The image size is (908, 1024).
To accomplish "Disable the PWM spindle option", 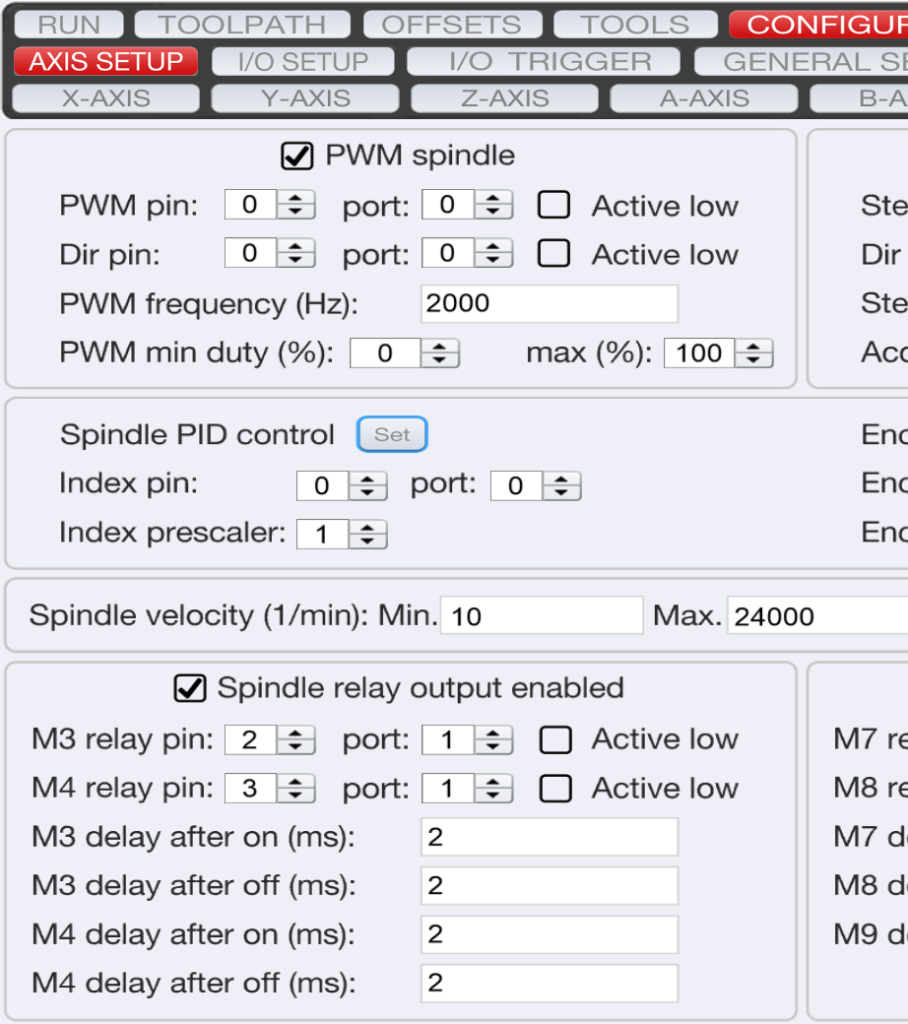I will [x=296, y=155].
